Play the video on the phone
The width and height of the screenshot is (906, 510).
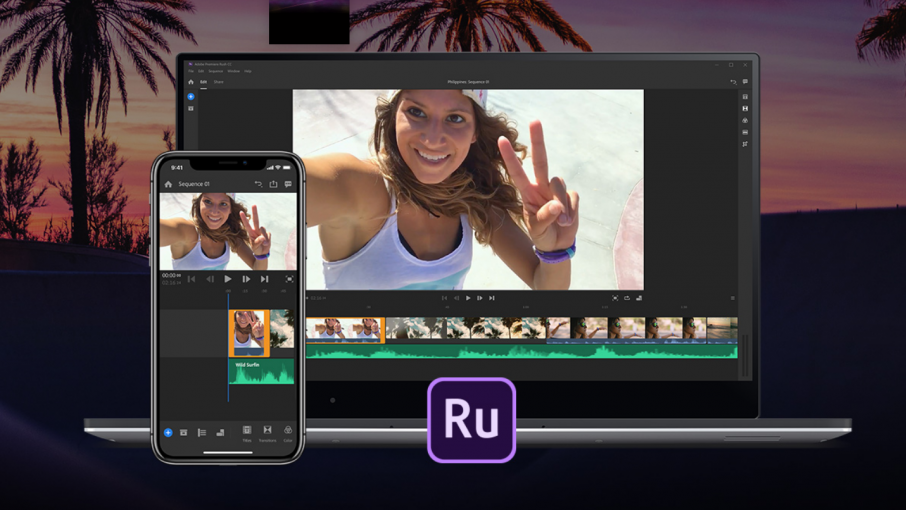click(x=228, y=279)
